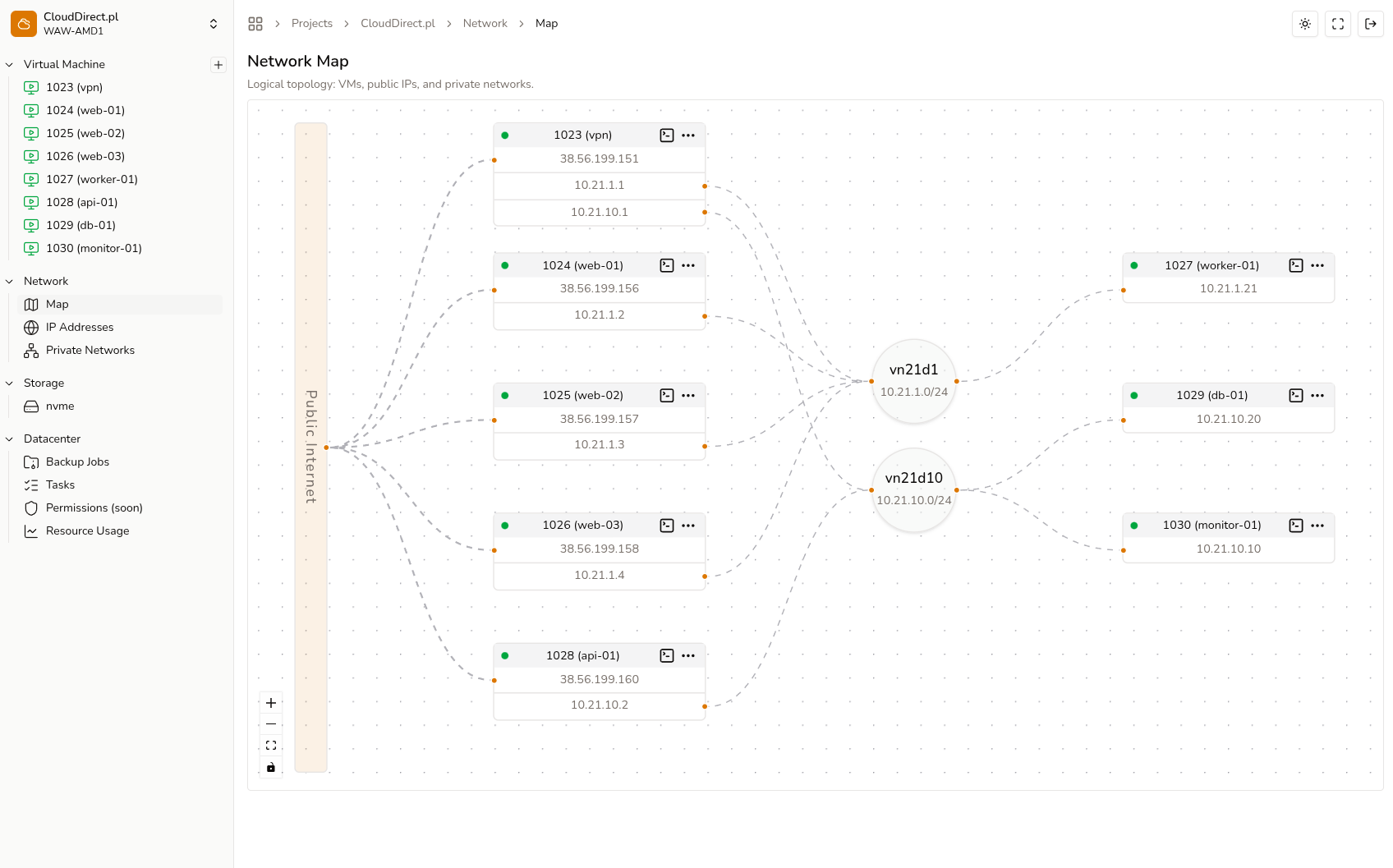Open console for 1029 (db-01)
Image resolution: width=1393 pixels, height=868 pixels.
click(x=1296, y=395)
